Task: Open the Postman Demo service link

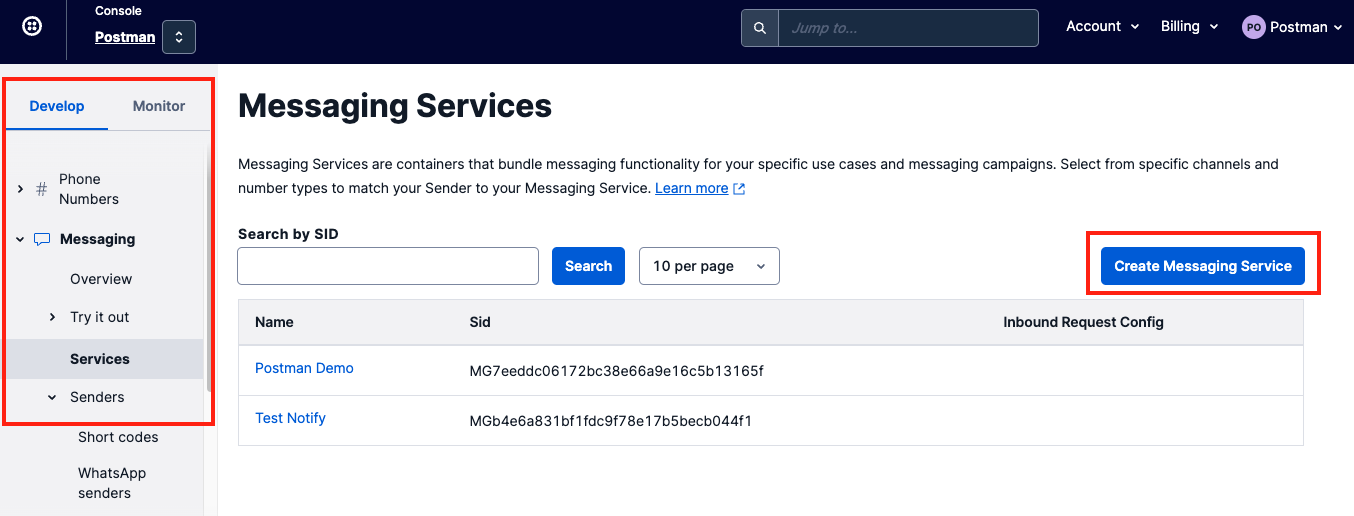Action: click(304, 368)
